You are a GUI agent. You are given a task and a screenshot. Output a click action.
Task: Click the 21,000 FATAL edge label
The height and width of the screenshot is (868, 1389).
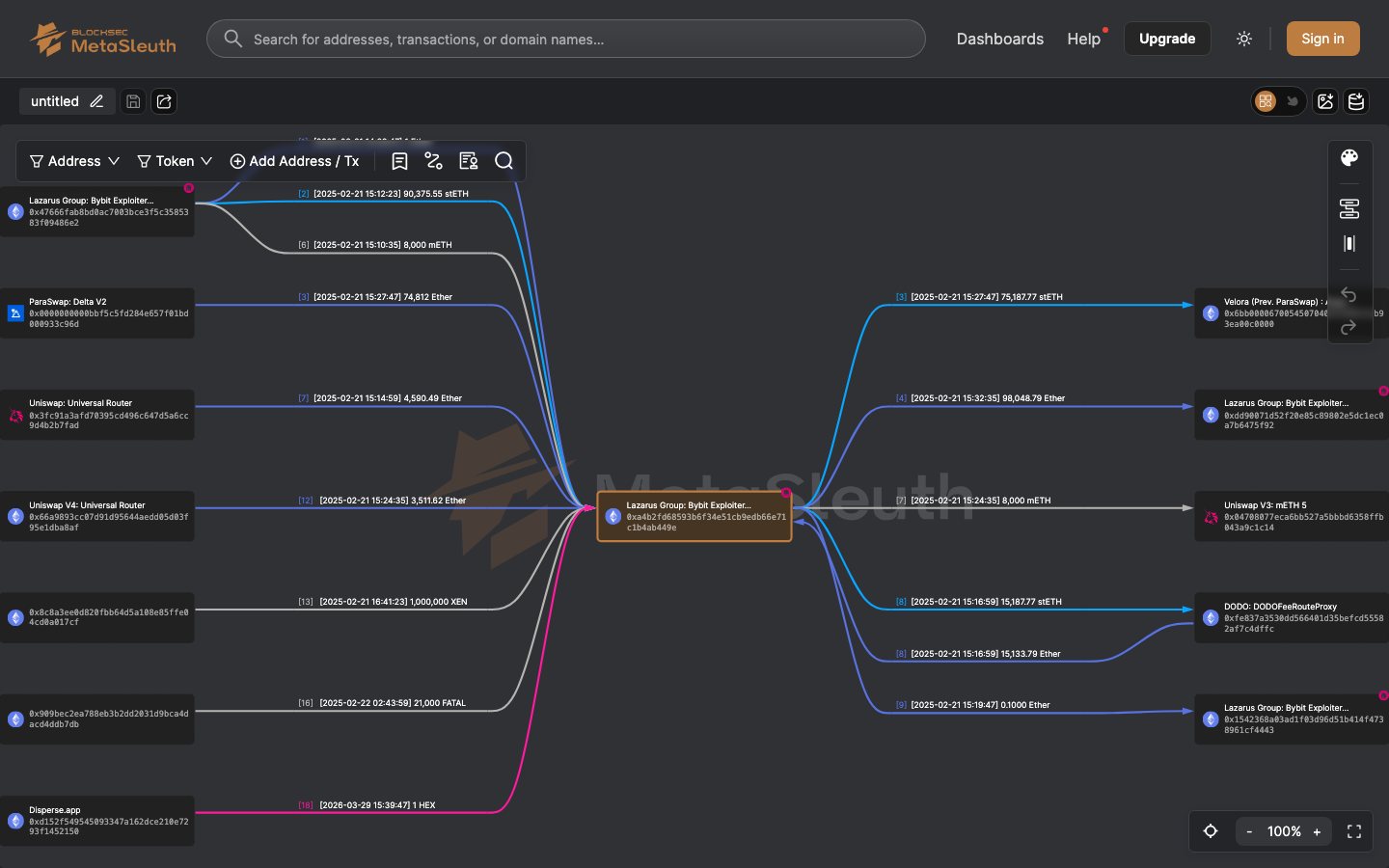pos(382,703)
